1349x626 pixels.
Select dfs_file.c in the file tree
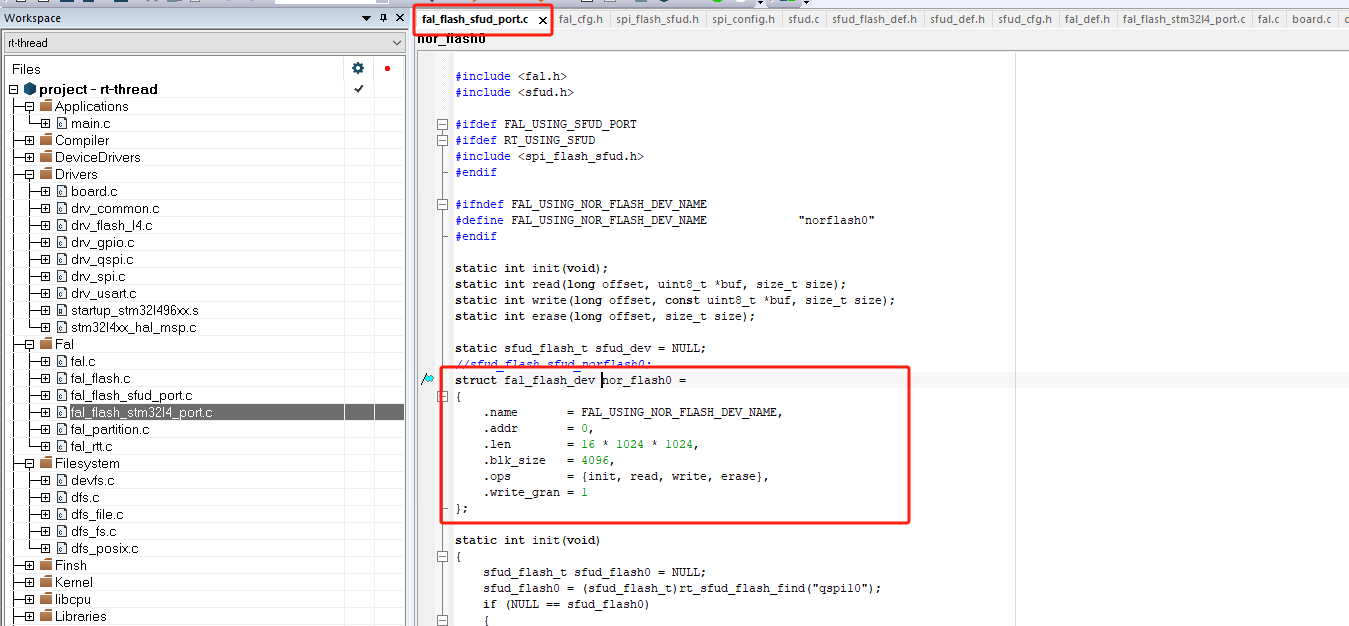(x=97, y=514)
